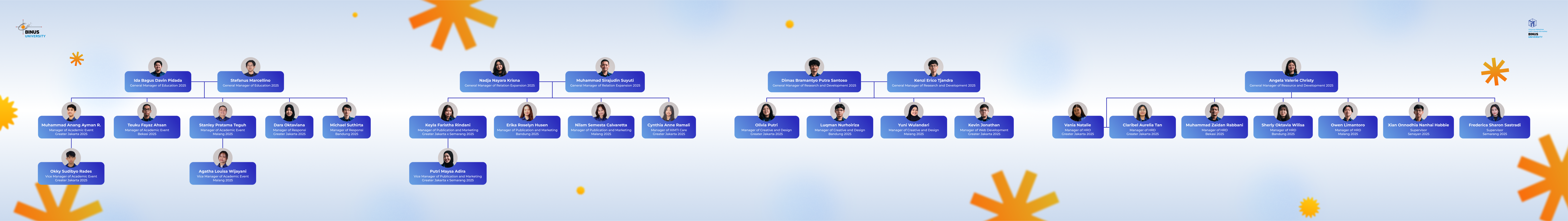Click the 'Putri Maysa Adira' card
Image resolution: width=1568 pixels, height=221 pixels.
(448, 174)
